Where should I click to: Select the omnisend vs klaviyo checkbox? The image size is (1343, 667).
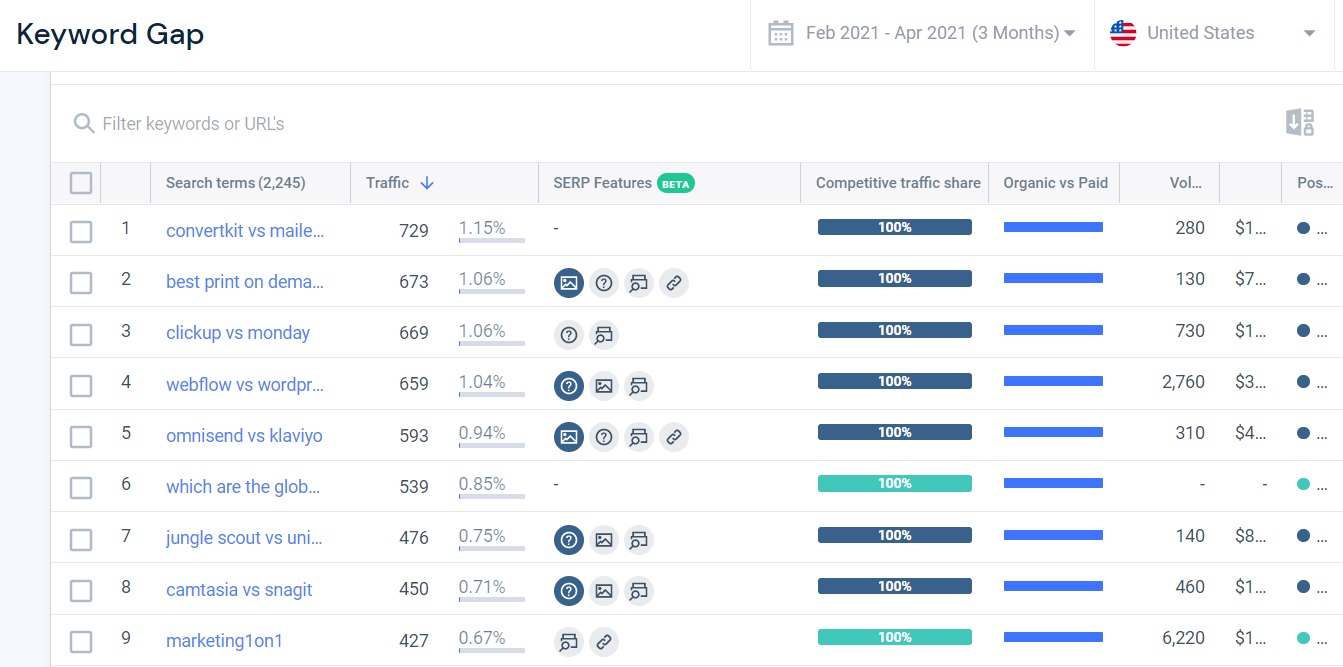pyautogui.click(x=81, y=437)
